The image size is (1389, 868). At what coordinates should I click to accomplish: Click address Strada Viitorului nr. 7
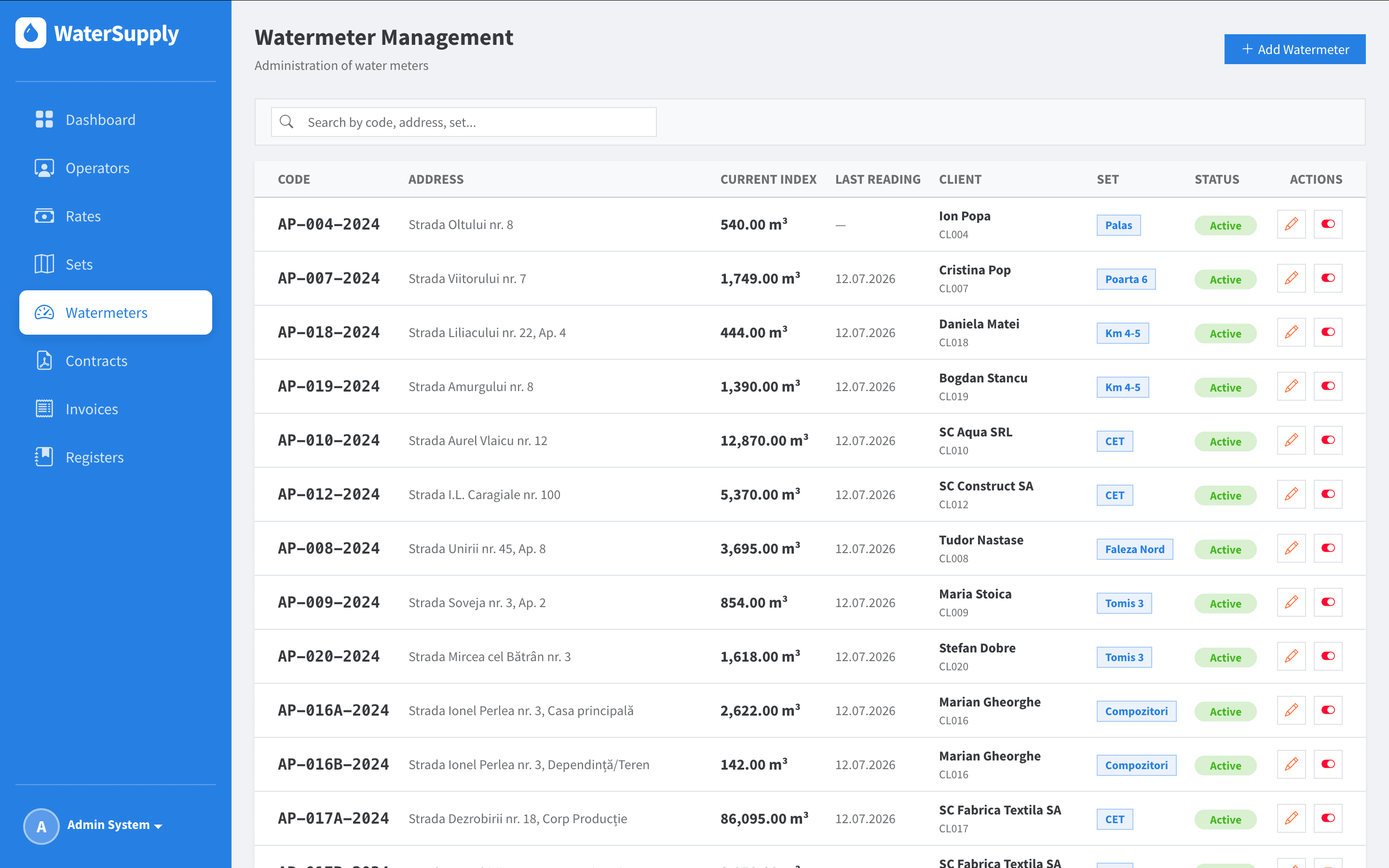point(467,278)
